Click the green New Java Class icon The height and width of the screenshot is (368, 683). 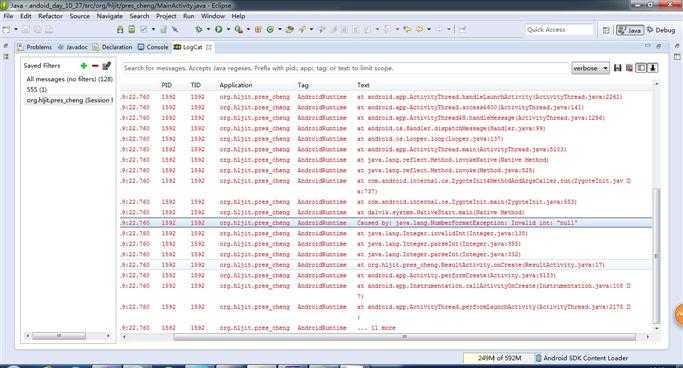click(270, 29)
